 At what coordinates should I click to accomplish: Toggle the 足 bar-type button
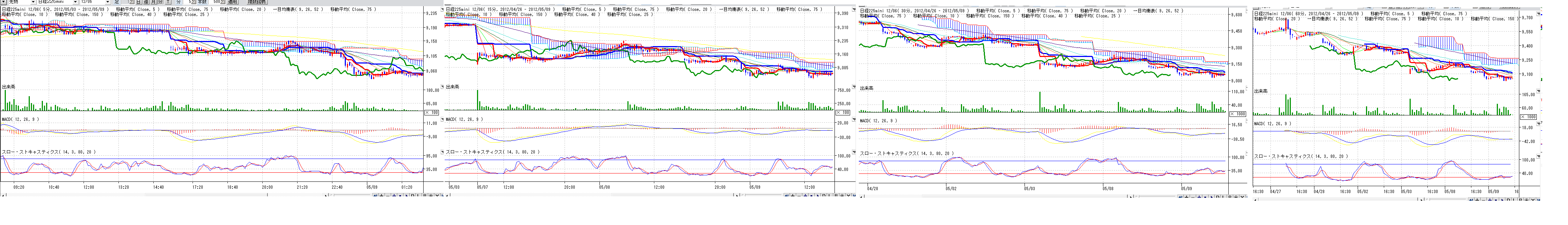(117, 3)
